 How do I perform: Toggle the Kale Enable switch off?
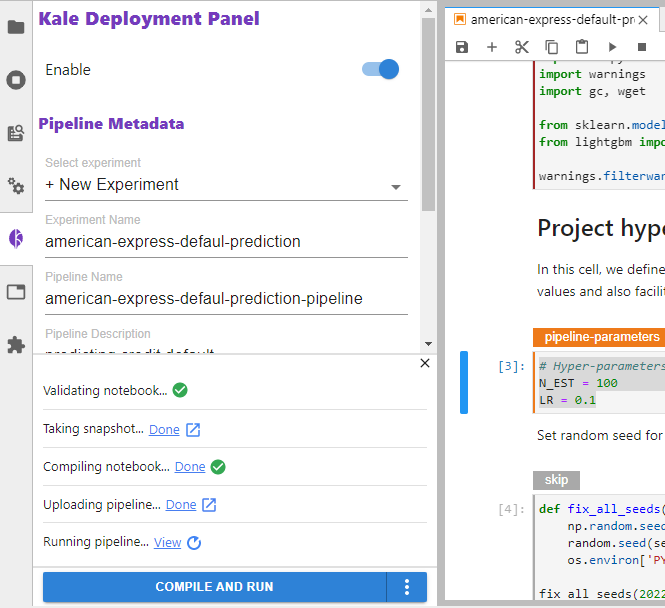point(380,69)
